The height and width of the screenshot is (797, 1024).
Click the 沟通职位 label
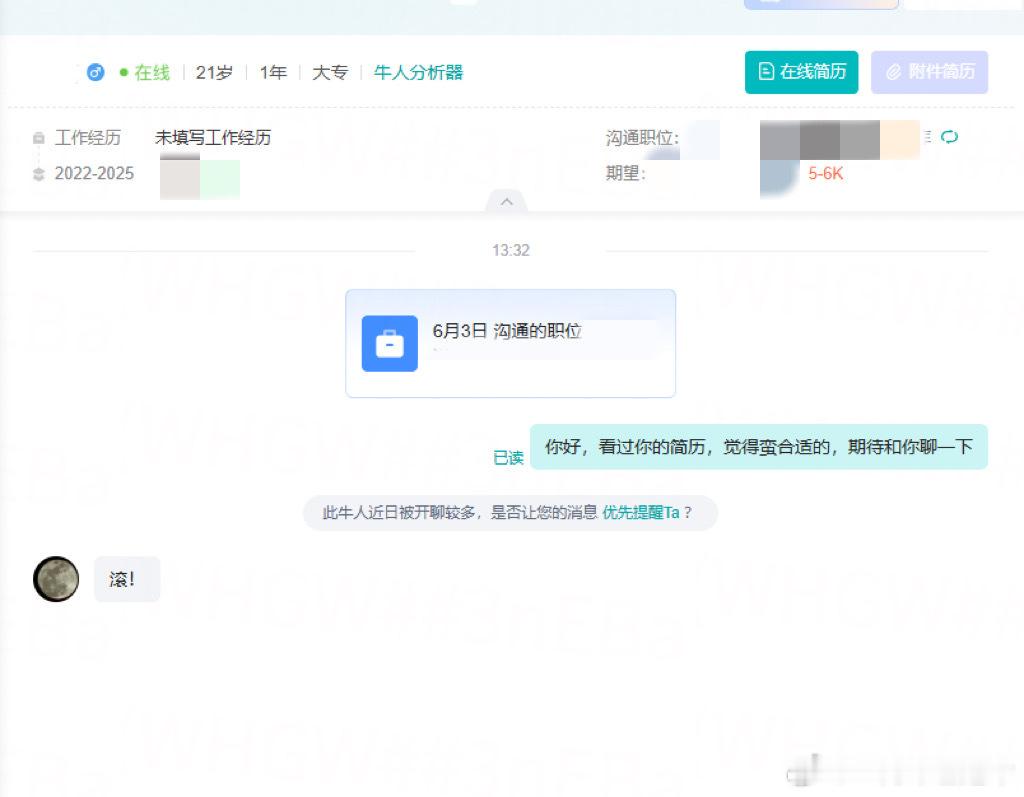(642, 138)
